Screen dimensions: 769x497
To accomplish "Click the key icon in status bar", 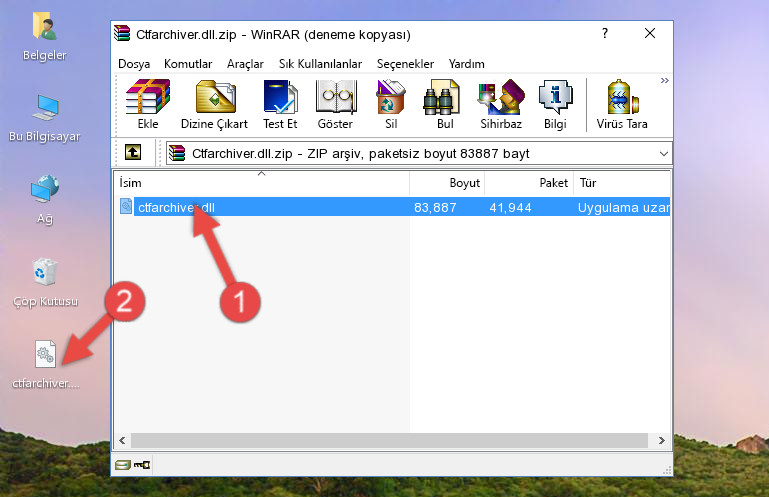I will 142,464.
